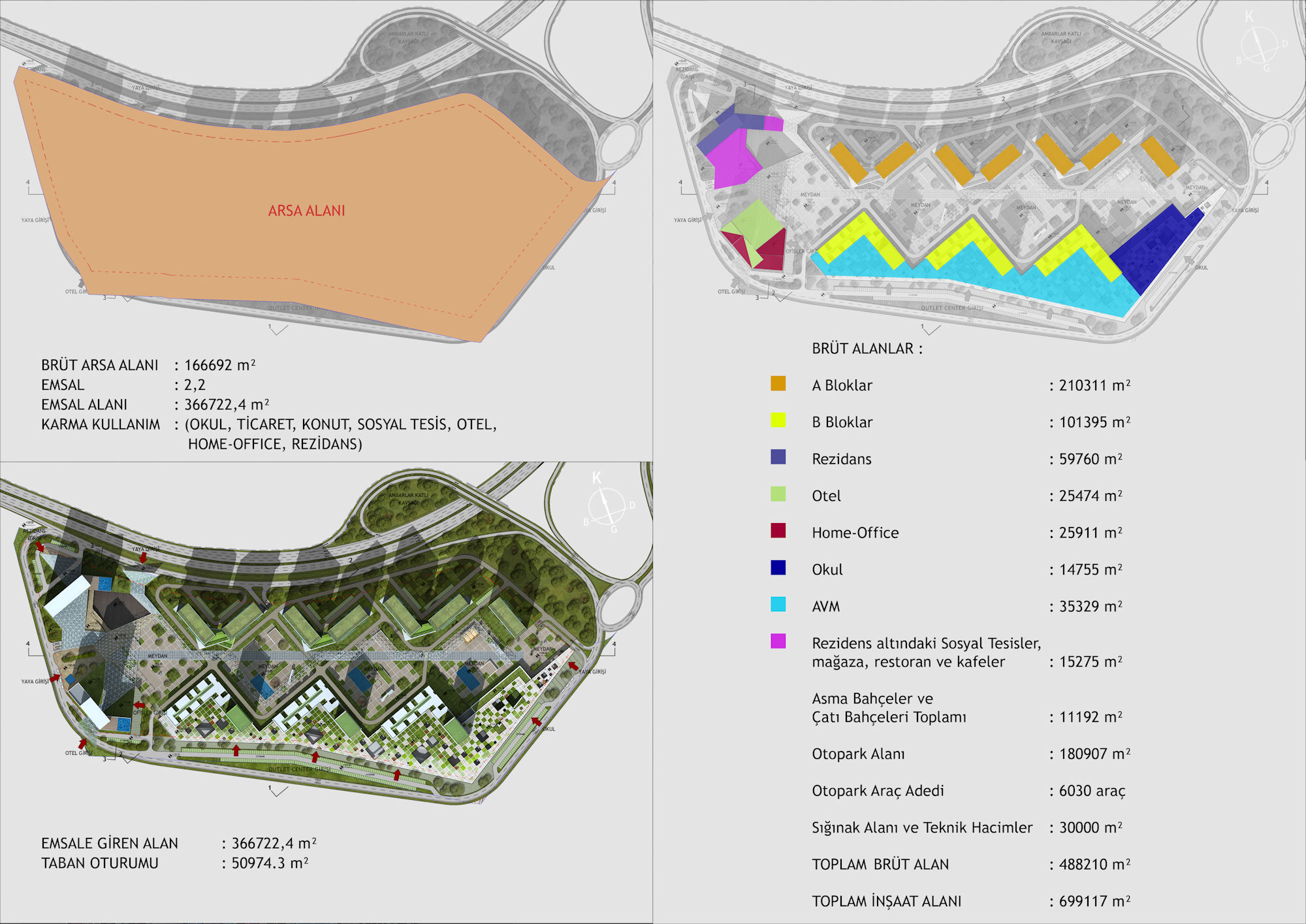Click the TOPLAM İNŞAAT ALANI value 699117 m²

click(x=1094, y=902)
